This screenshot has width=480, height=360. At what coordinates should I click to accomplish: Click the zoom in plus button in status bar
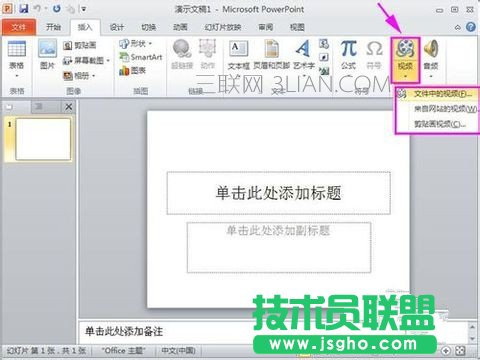coord(446,351)
